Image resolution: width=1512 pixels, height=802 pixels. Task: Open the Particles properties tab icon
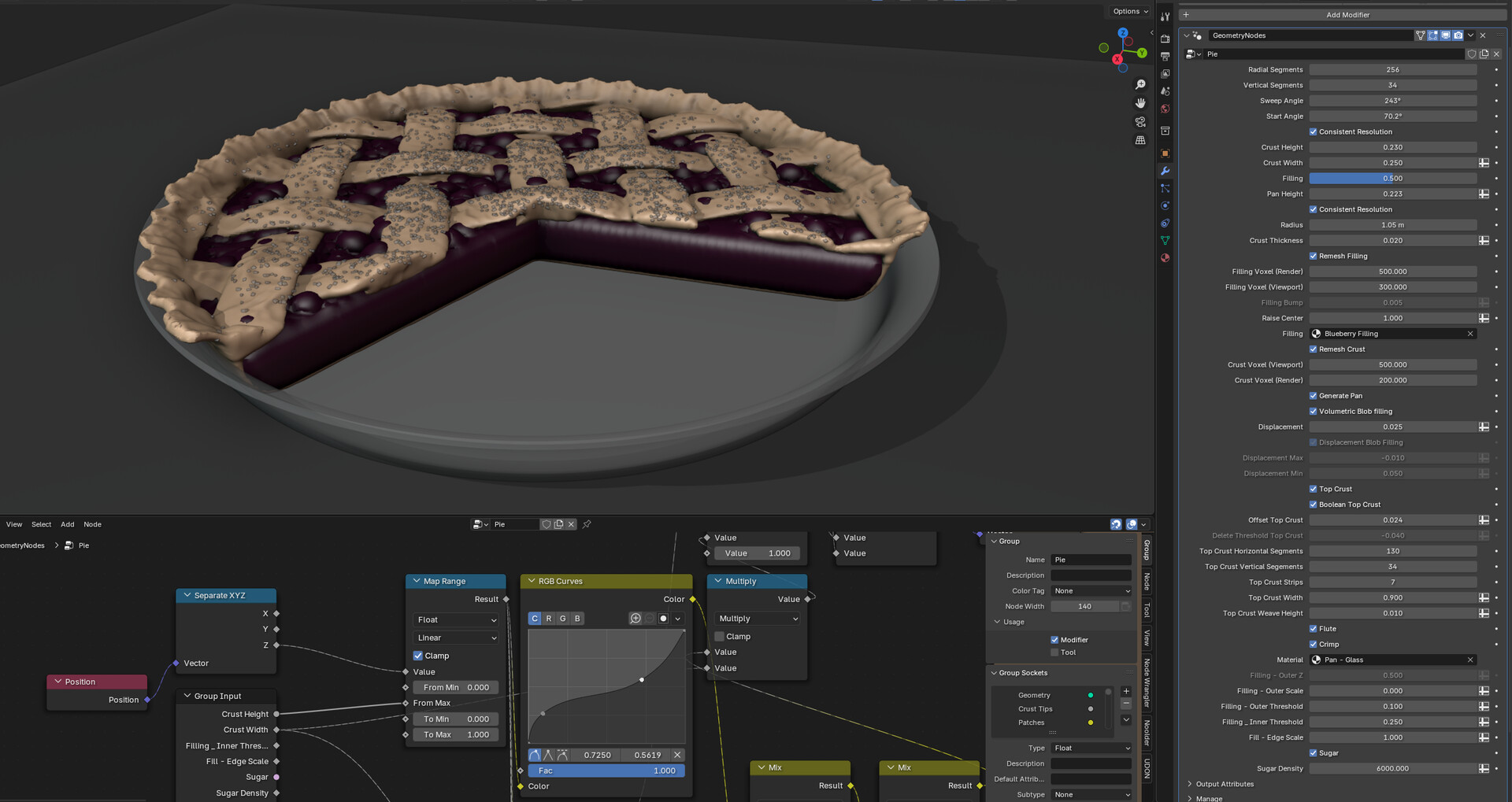(1165, 189)
